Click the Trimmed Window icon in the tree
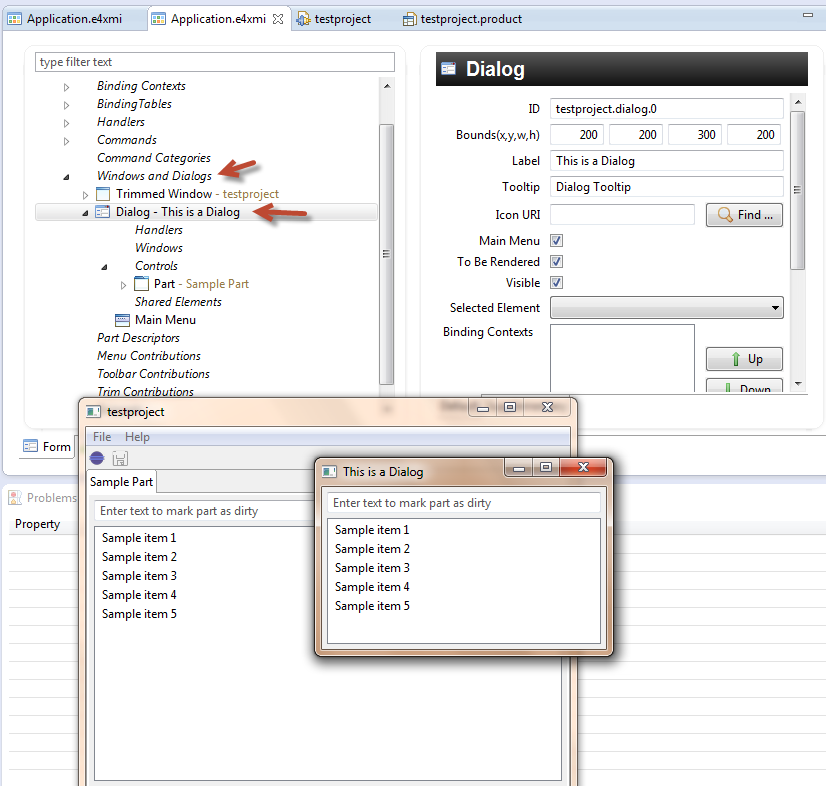The width and height of the screenshot is (826, 786). point(104,194)
